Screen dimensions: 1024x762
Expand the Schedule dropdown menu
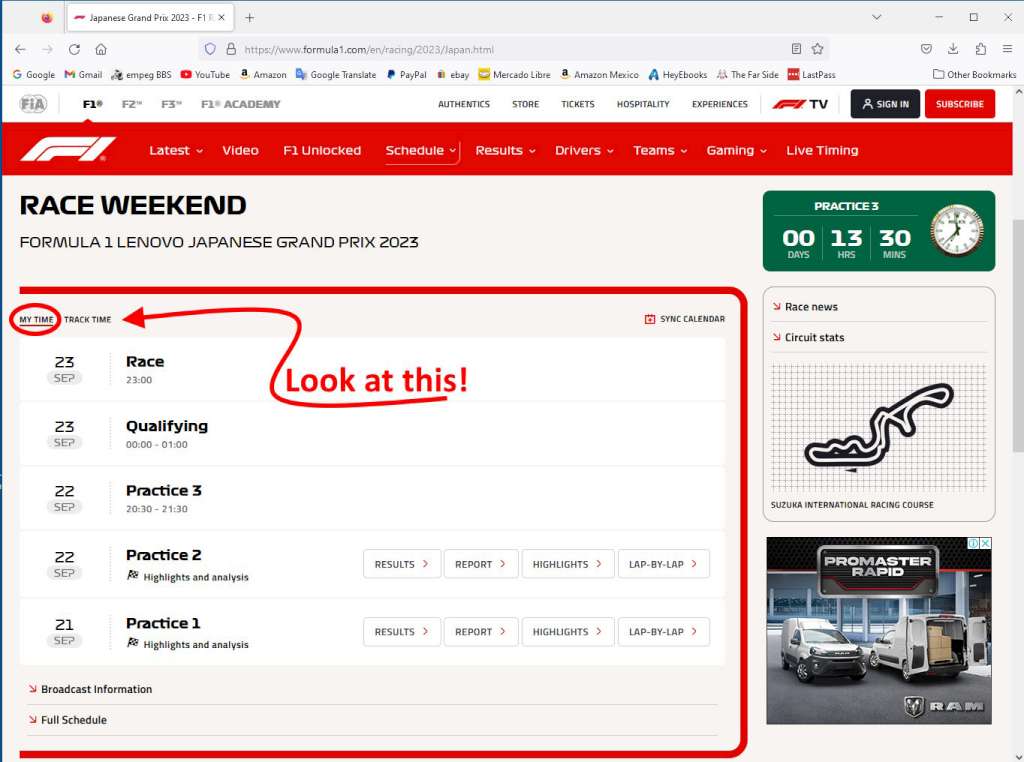(421, 150)
